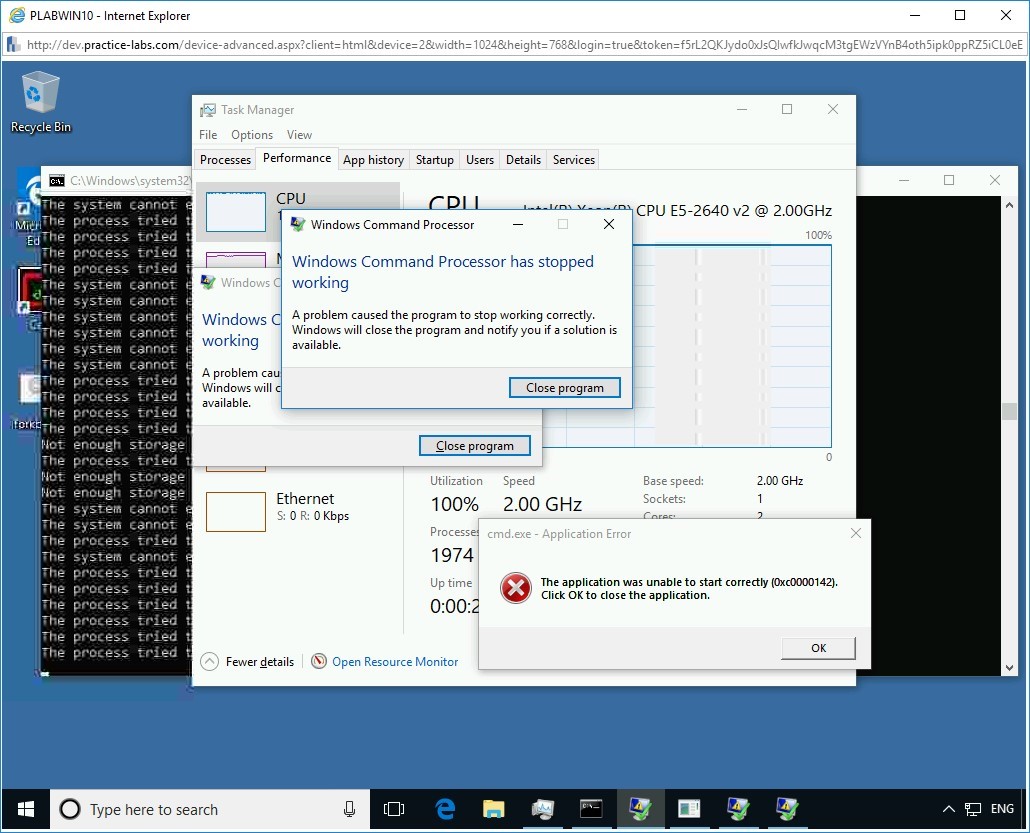Open Task View from the taskbar
1030x833 pixels.
click(394, 809)
